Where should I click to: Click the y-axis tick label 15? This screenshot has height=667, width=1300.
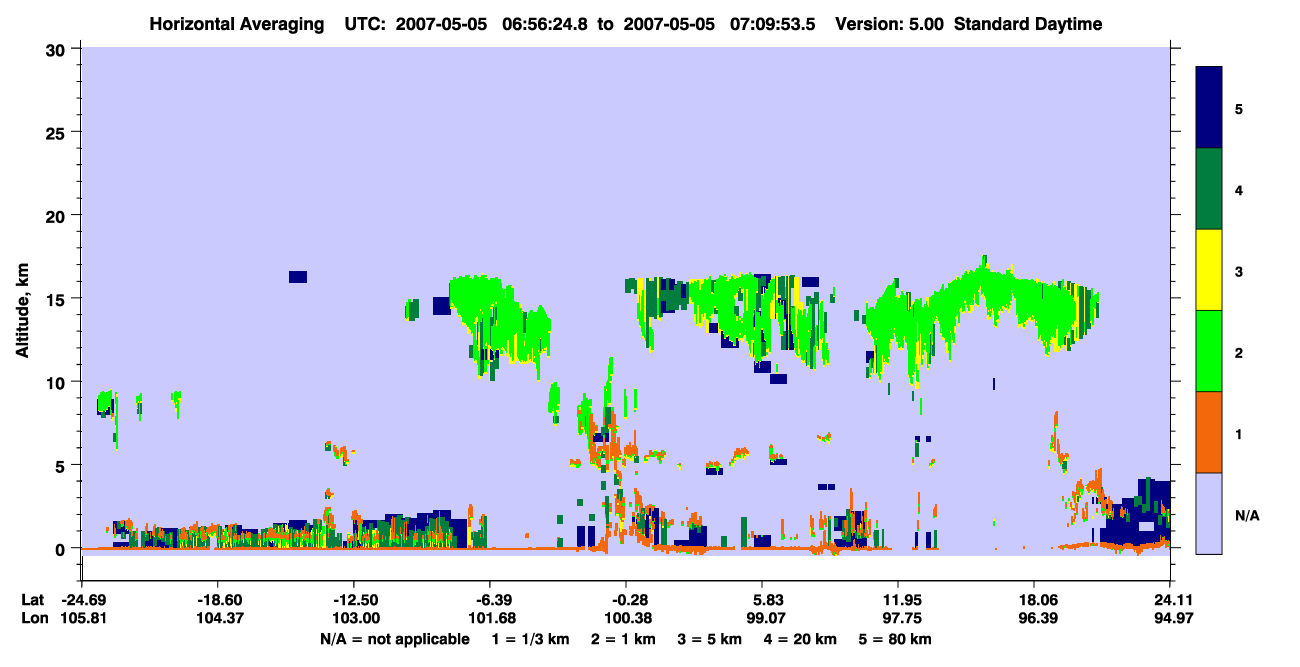click(58, 298)
